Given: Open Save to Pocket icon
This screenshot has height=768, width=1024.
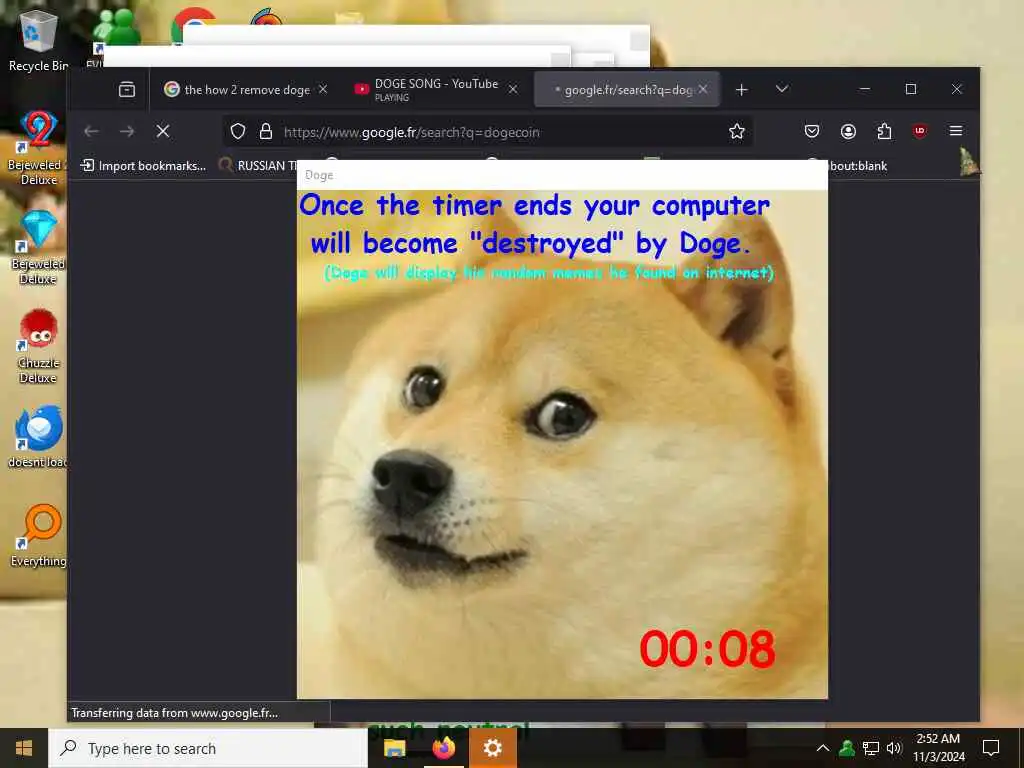Looking at the screenshot, I should click(x=812, y=131).
